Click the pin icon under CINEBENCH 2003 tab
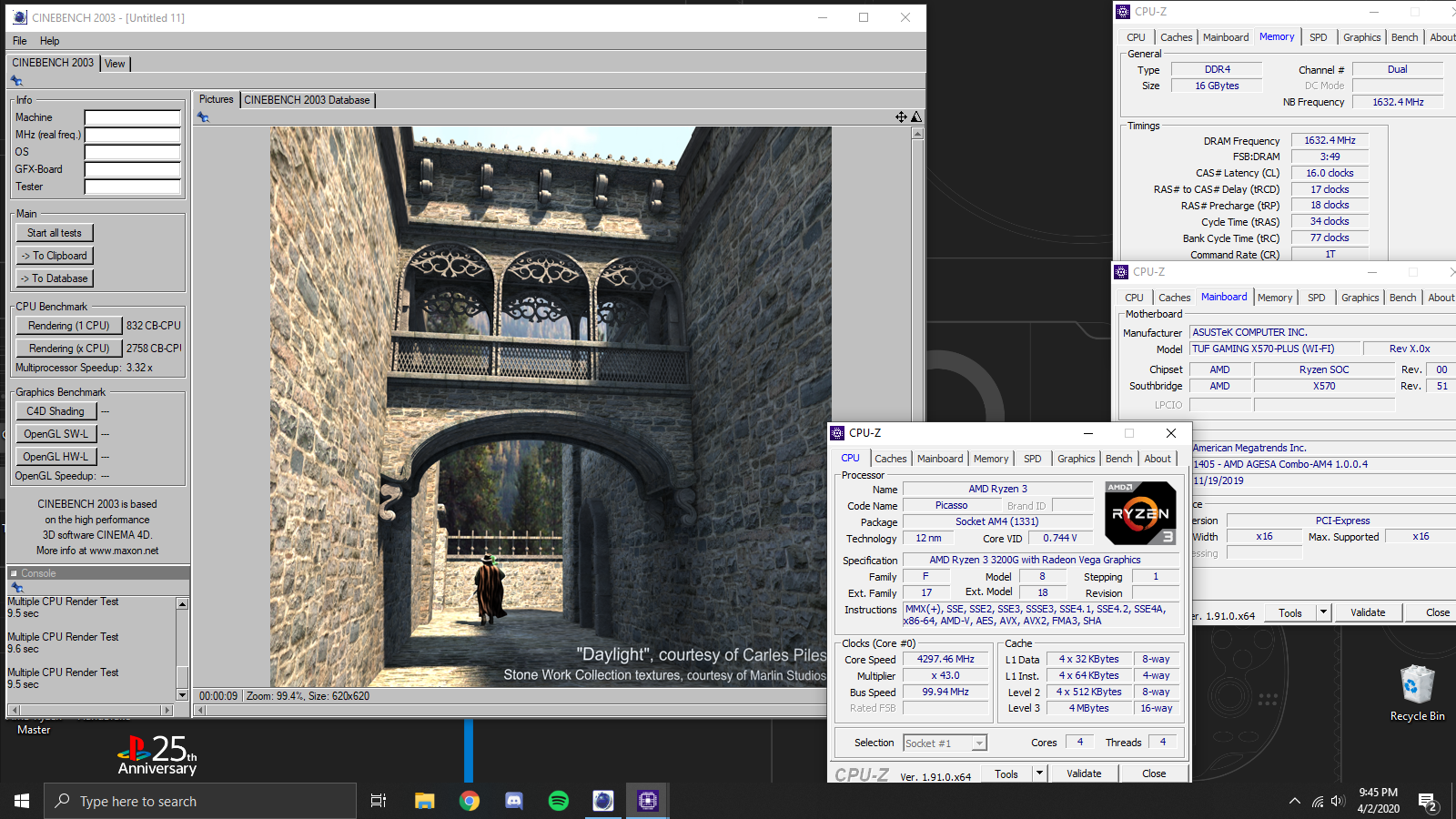 click(16, 81)
